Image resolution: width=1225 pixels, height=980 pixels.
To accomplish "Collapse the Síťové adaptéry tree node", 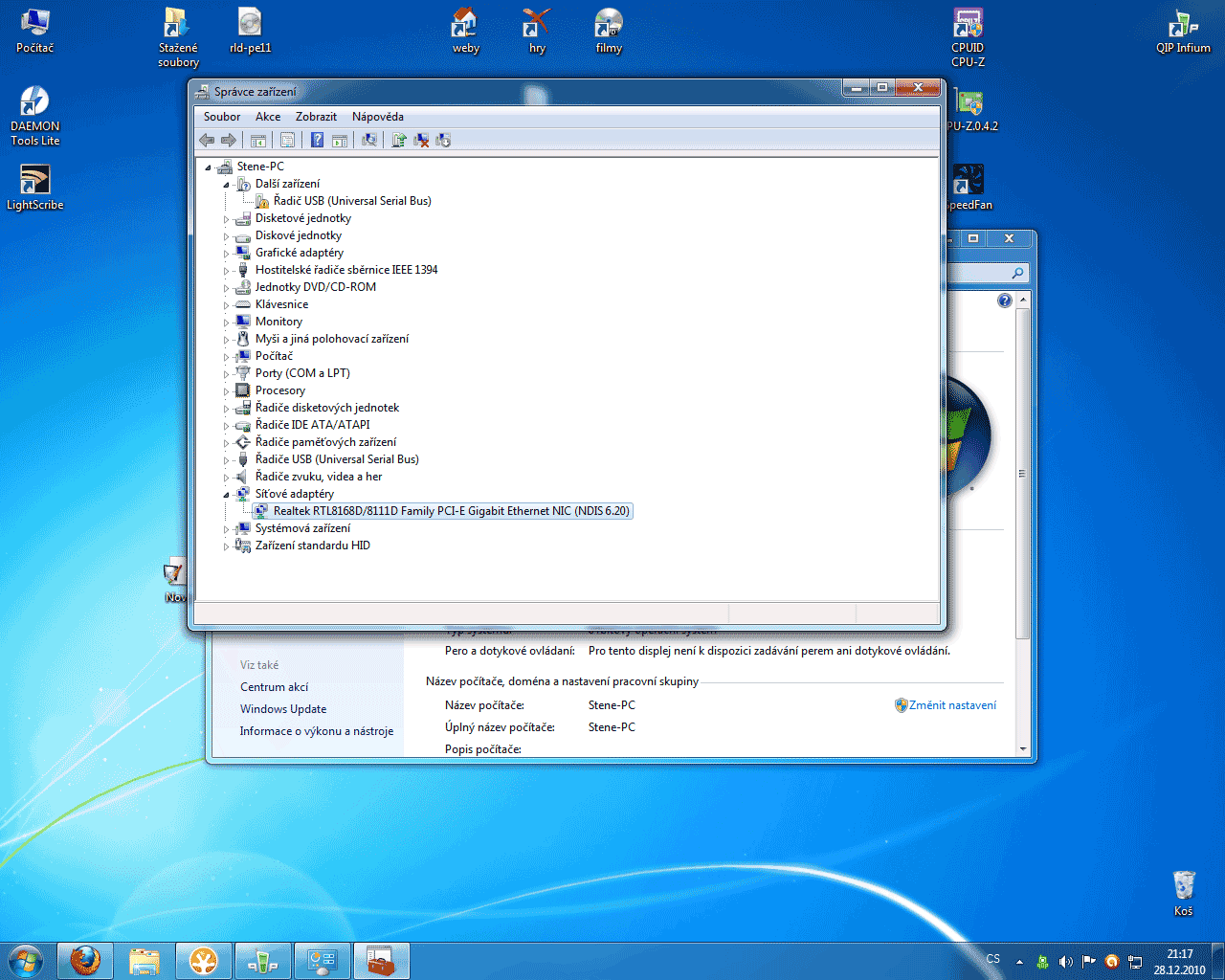I will pyautogui.click(x=227, y=495).
